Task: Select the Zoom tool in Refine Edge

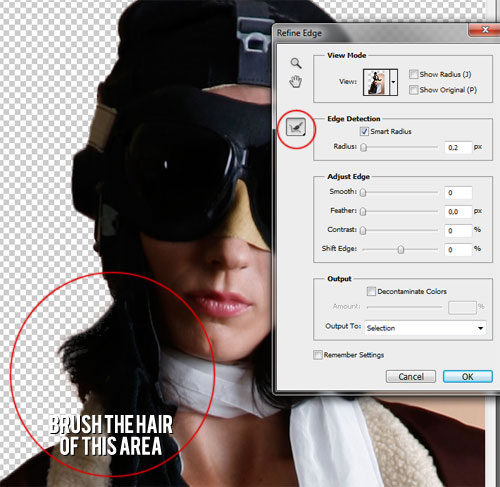Action: 296,63
